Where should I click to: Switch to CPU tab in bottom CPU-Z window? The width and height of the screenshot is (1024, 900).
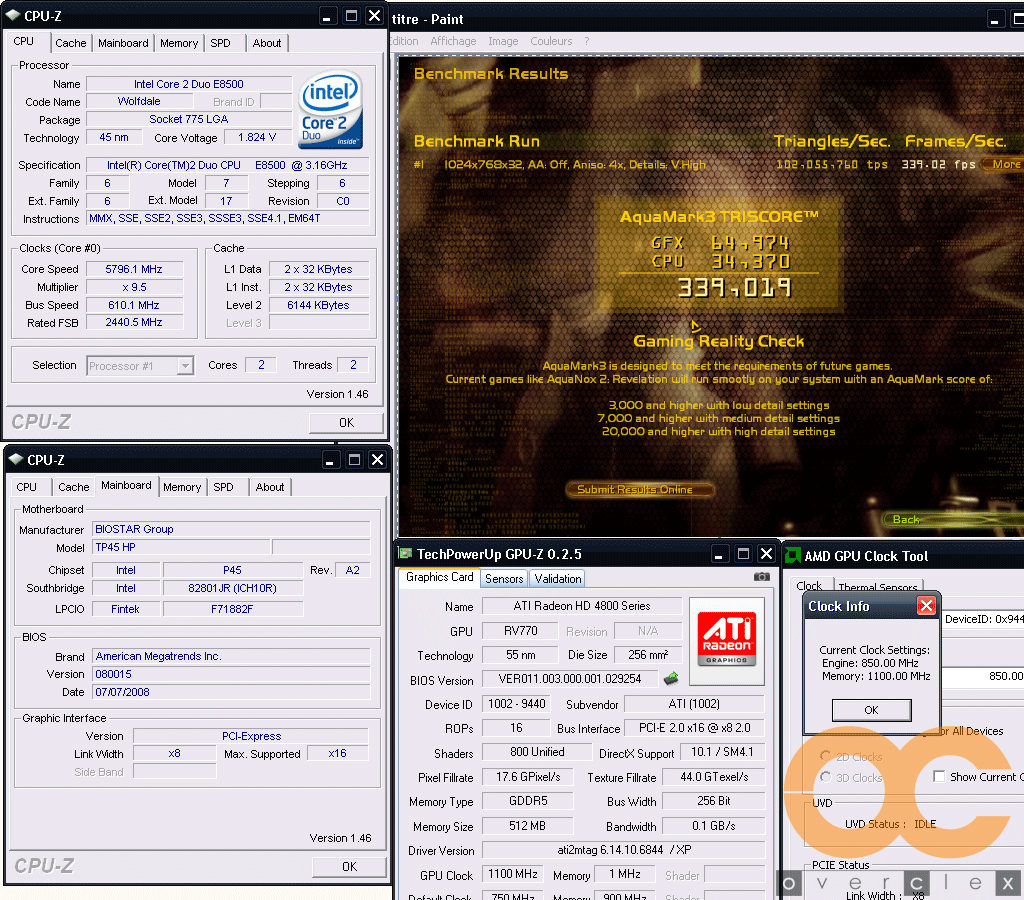27,487
